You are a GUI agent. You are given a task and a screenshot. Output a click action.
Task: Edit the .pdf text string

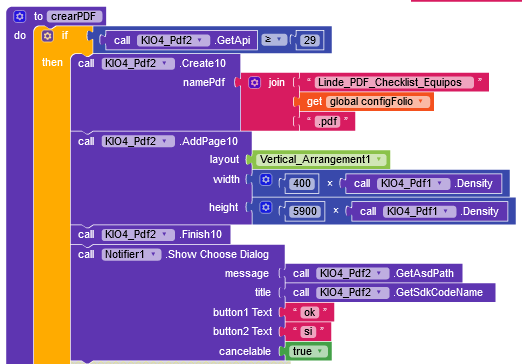point(327,121)
